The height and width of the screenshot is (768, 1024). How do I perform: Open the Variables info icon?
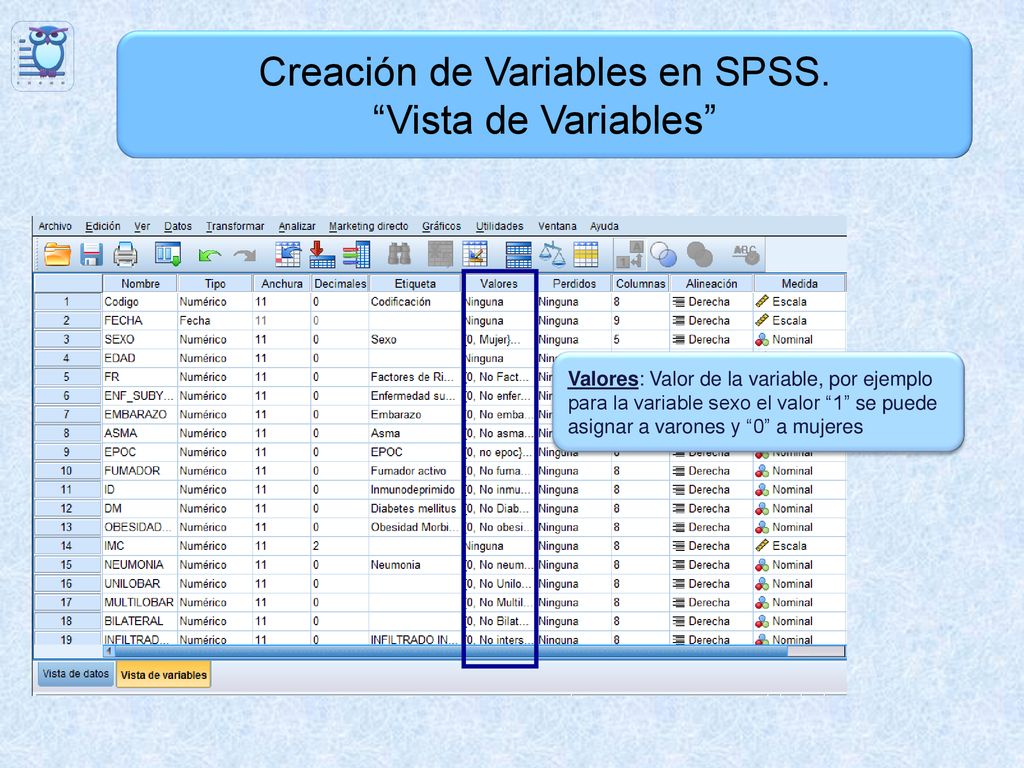357,254
